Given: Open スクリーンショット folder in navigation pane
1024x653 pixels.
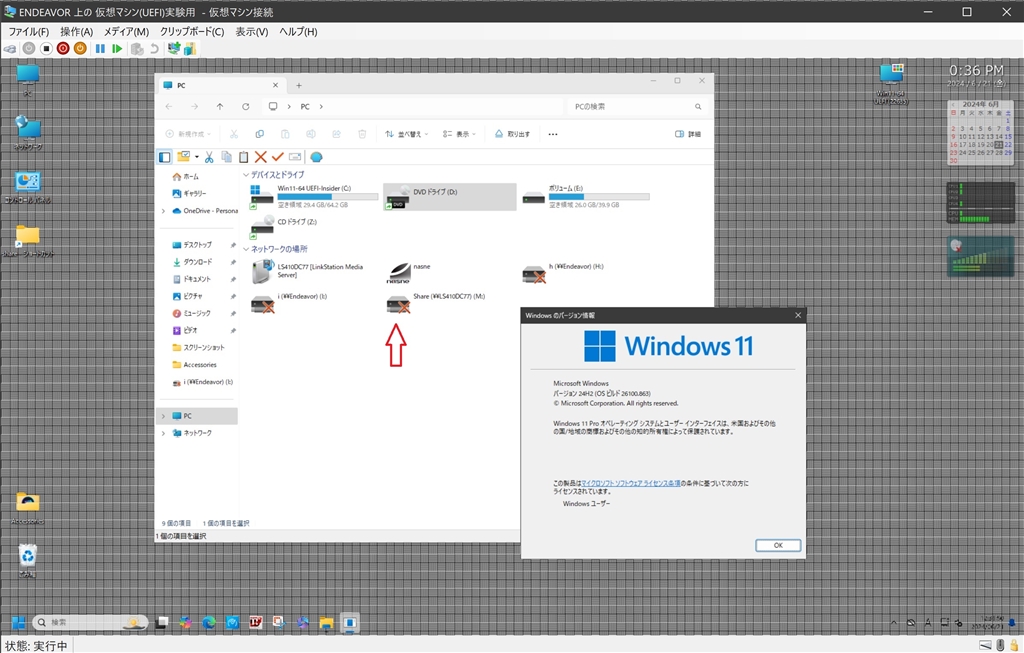Looking at the screenshot, I should [x=199, y=348].
